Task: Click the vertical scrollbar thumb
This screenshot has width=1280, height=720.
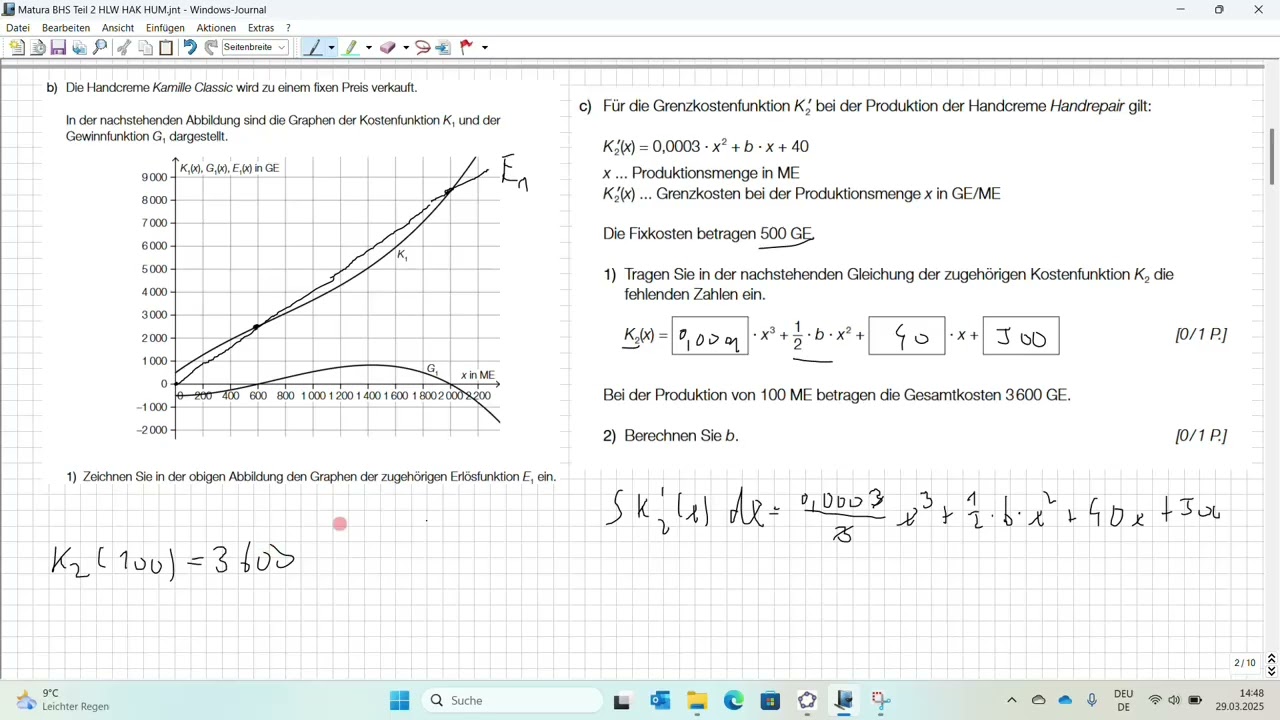Action: pyautogui.click(x=1272, y=156)
